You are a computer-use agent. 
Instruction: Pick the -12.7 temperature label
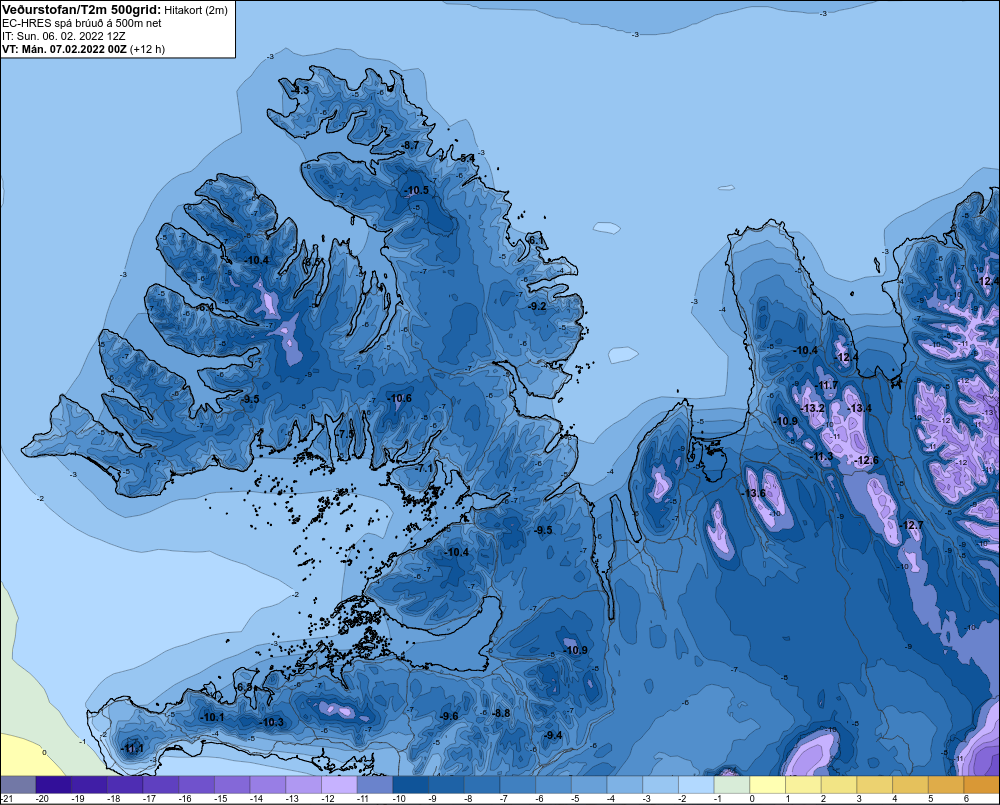(x=911, y=525)
